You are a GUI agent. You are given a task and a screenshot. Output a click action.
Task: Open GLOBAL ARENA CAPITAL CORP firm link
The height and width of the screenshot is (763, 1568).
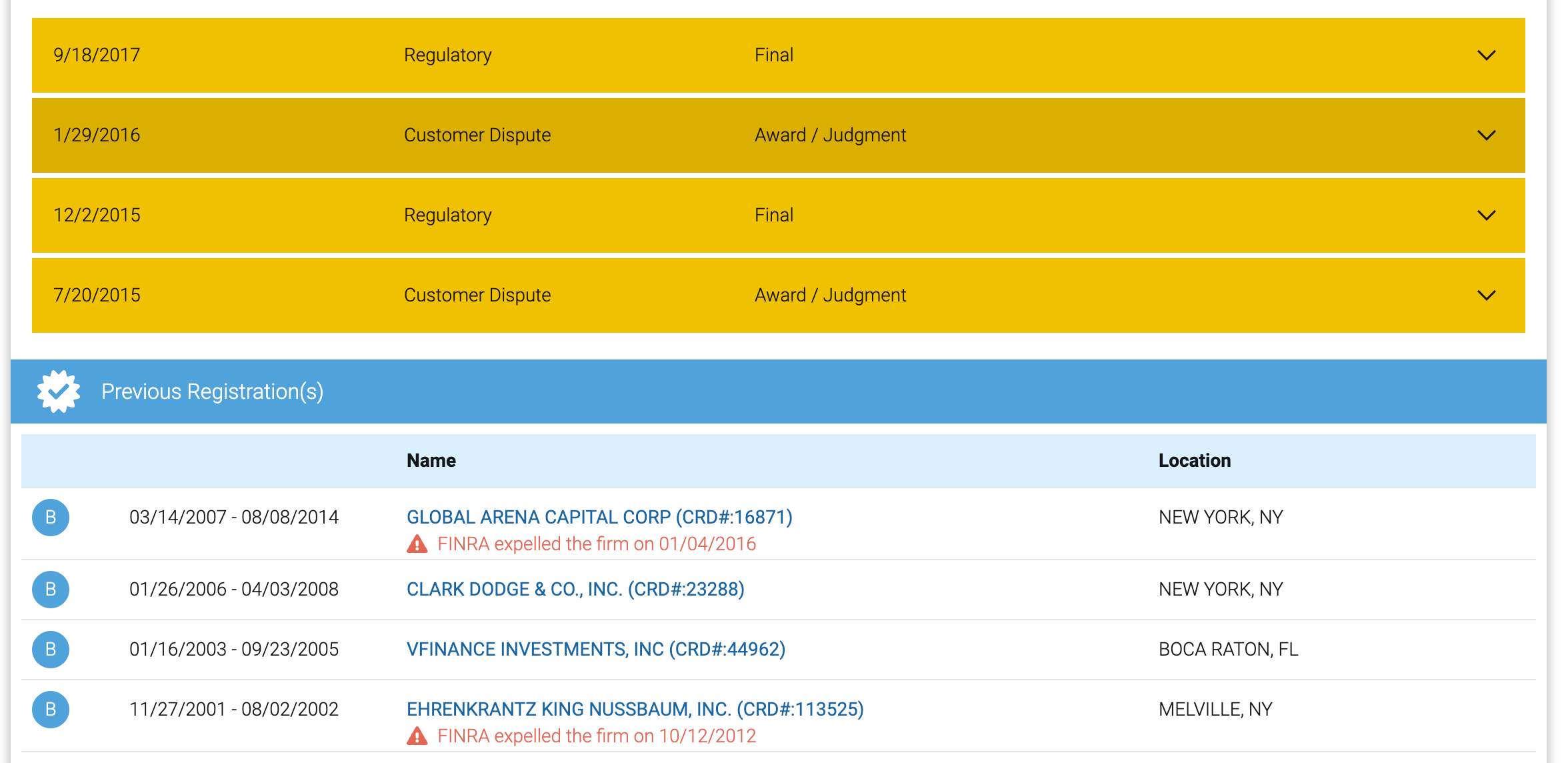coord(599,518)
